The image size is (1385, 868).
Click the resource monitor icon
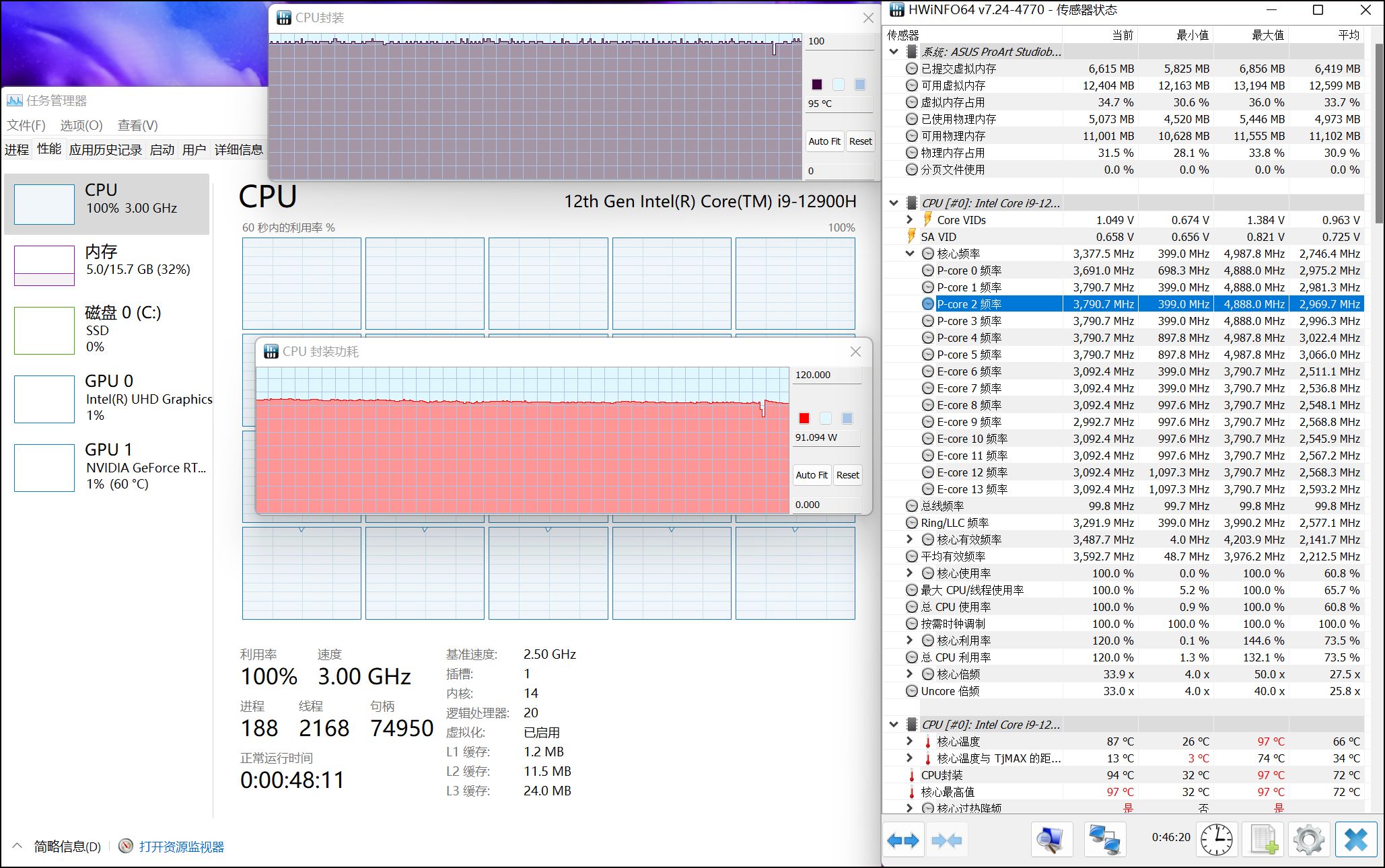click(x=126, y=846)
